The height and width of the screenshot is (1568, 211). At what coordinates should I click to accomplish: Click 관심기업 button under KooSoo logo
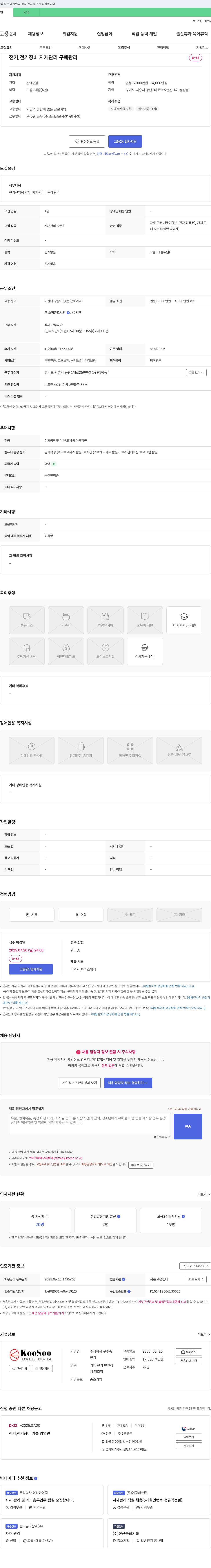tap(20, 1369)
